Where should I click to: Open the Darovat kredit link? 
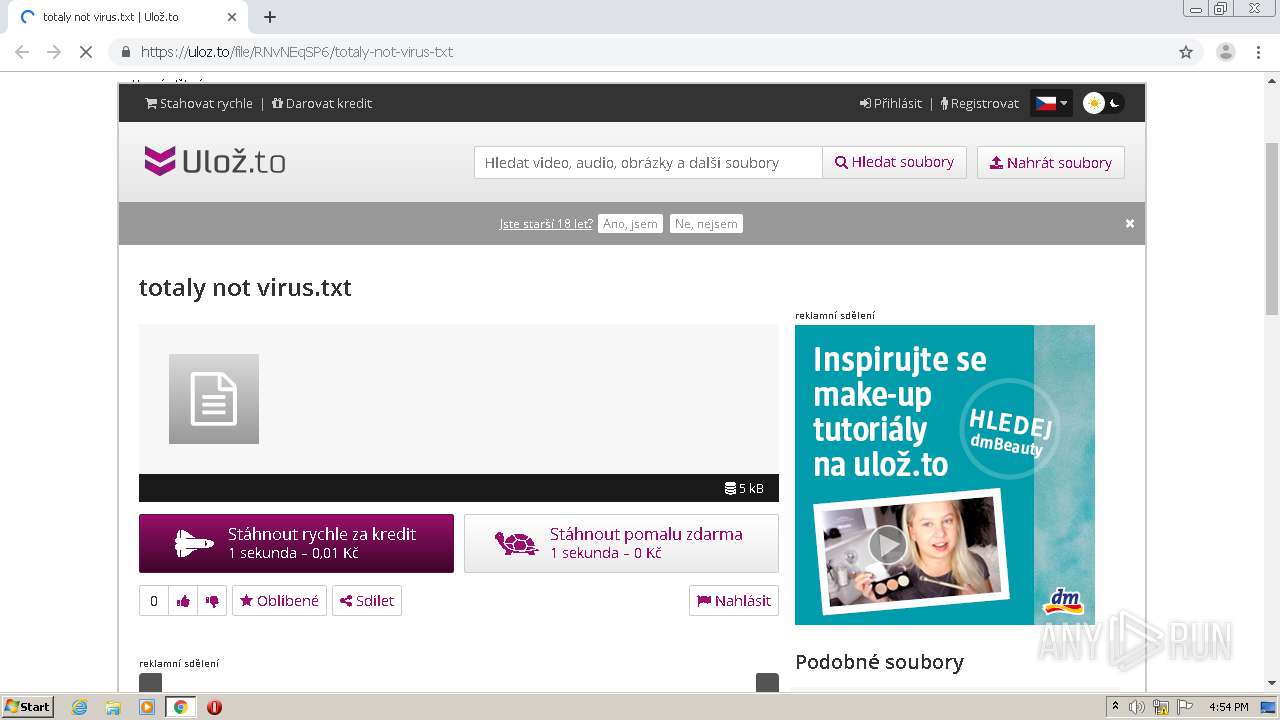322,103
